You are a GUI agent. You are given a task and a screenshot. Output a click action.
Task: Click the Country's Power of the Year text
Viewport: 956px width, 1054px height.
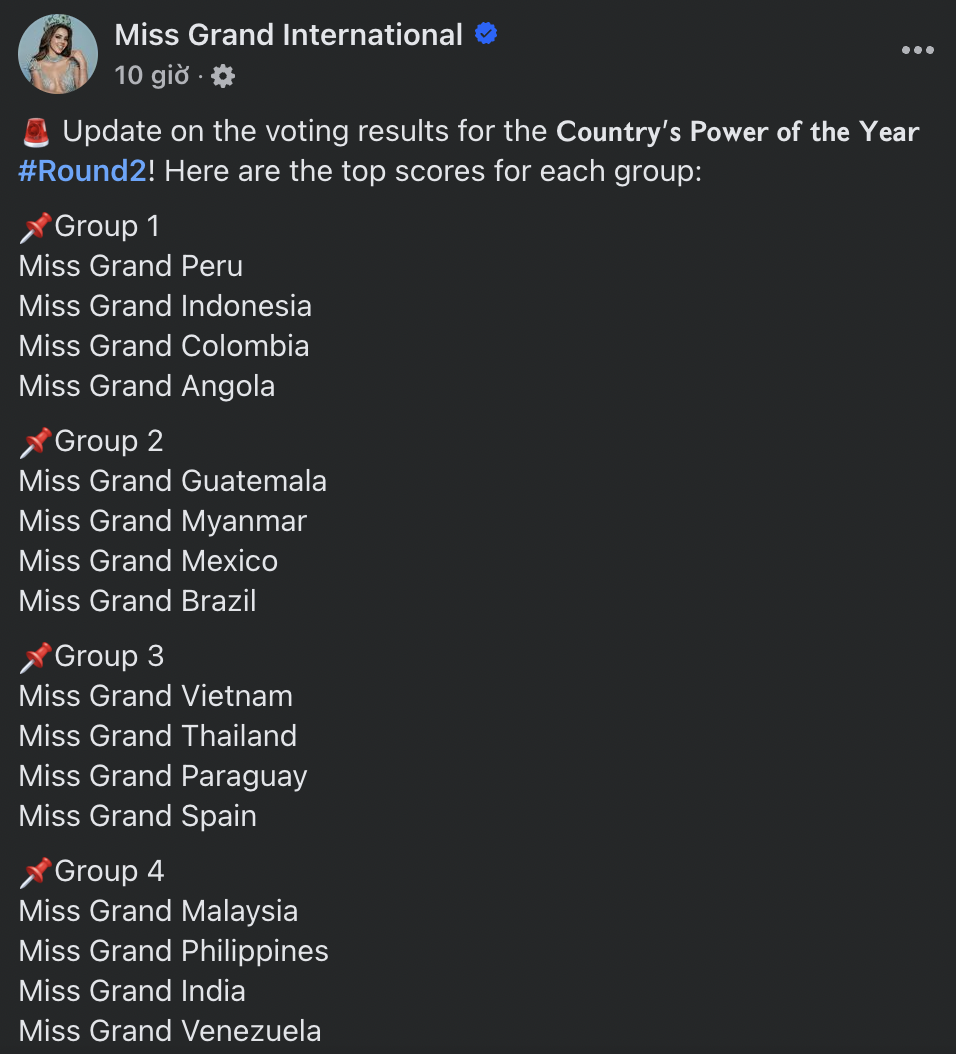click(738, 132)
